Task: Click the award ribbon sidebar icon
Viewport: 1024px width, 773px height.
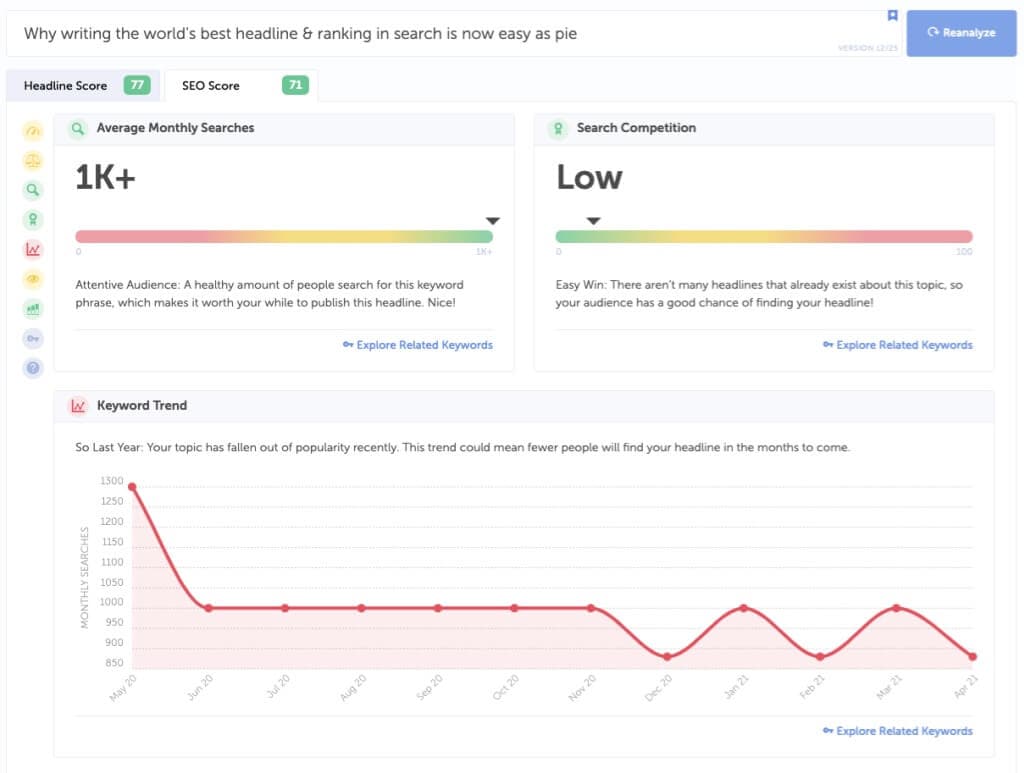Action: click(33, 220)
